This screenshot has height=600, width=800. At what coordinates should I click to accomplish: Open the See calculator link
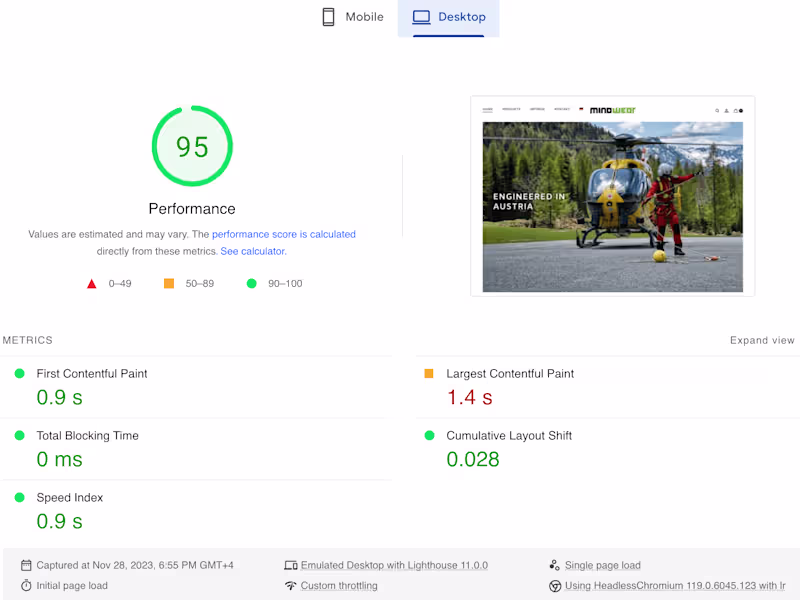[252, 251]
